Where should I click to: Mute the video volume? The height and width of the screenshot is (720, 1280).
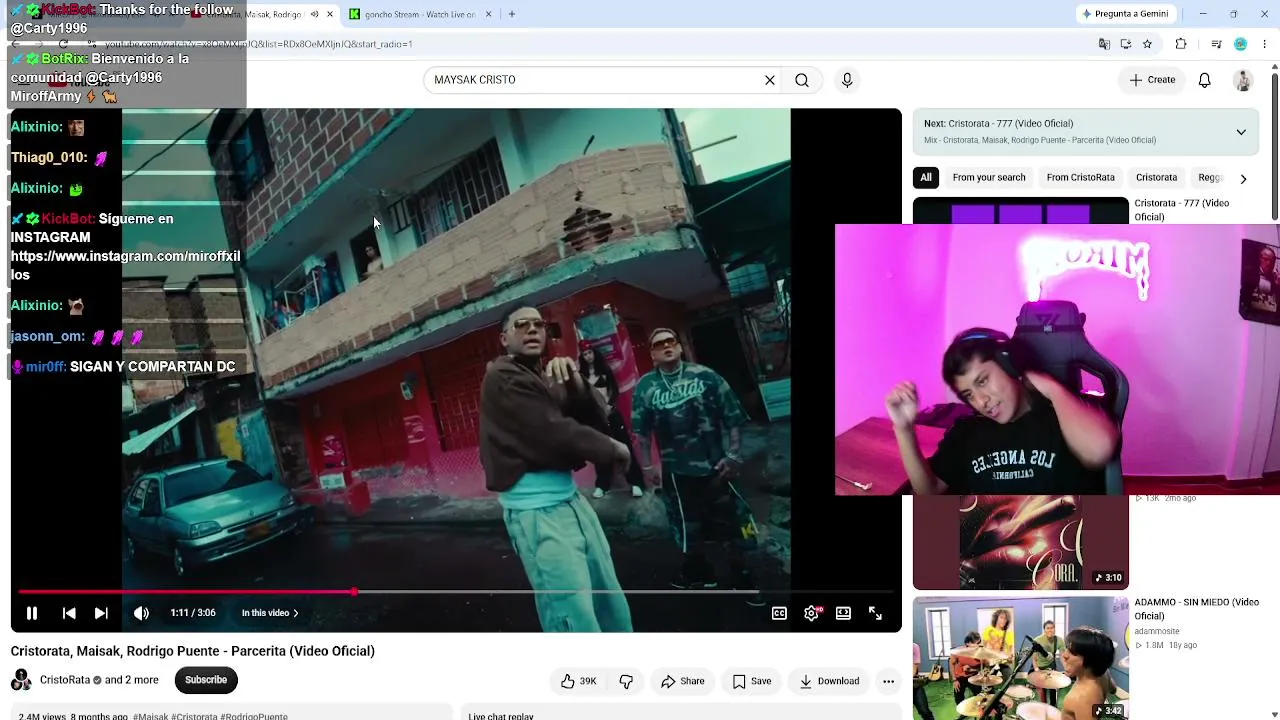tap(141, 613)
